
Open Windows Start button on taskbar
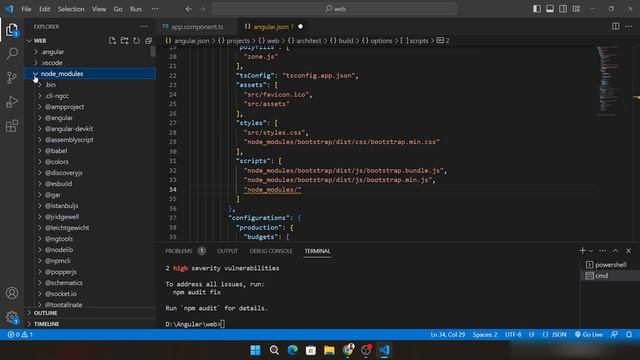(x=256, y=350)
